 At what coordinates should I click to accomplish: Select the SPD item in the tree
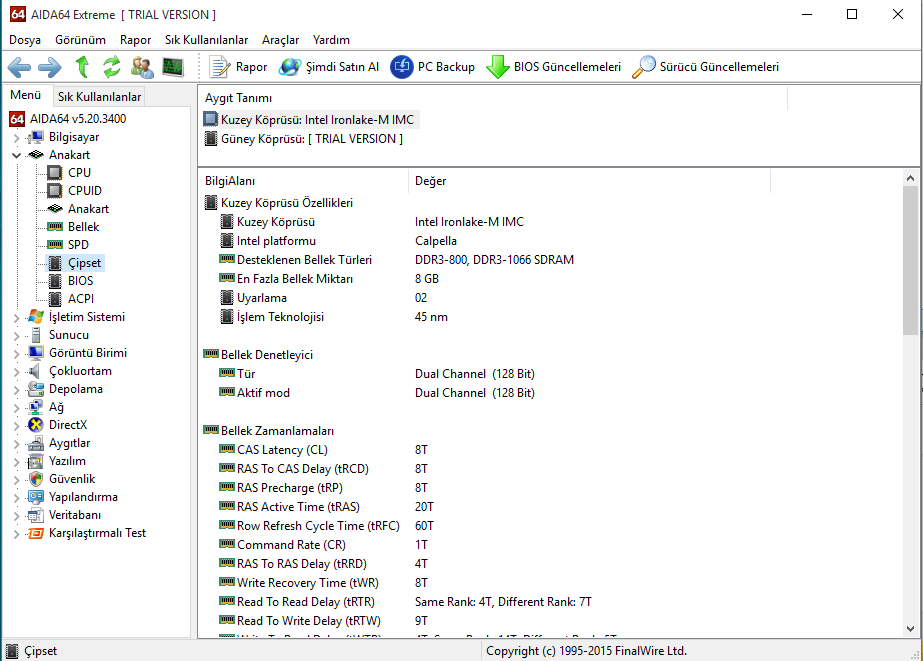pos(78,245)
